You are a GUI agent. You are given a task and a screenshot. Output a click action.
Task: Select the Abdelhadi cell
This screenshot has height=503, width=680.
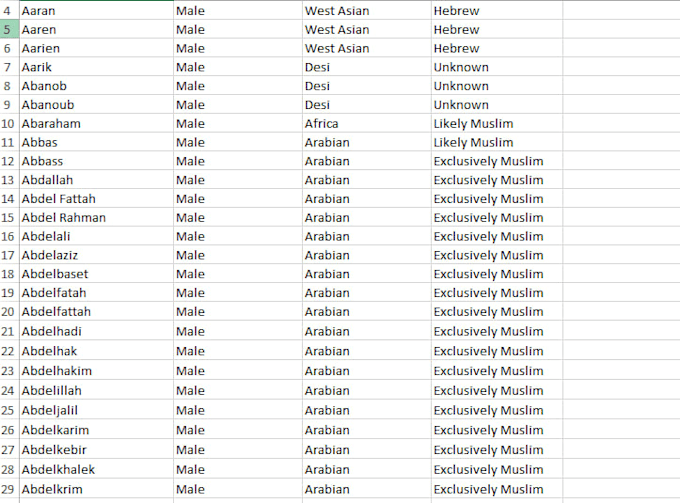pyautogui.click(x=96, y=331)
